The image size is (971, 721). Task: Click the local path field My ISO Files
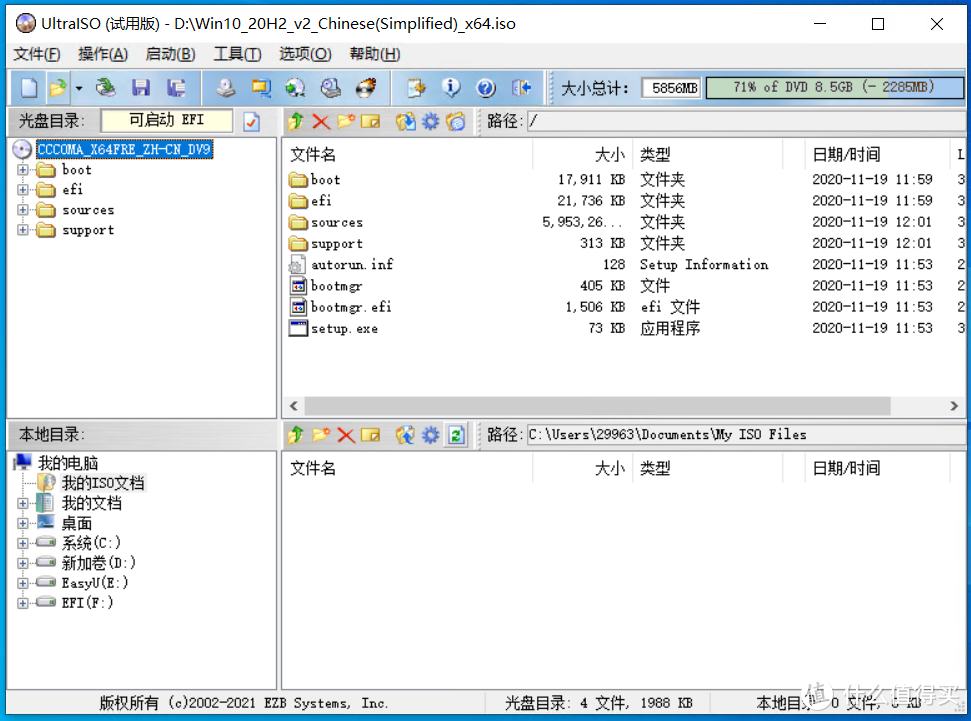[746, 435]
